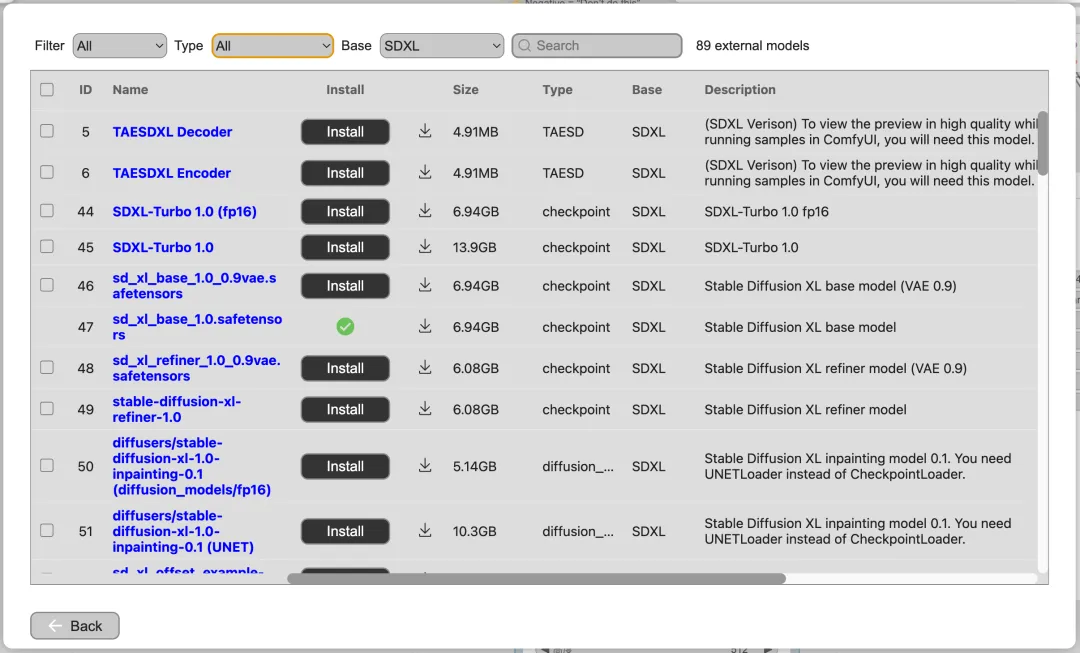This screenshot has height=653, width=1080.
Task: Click download icon for TAESDXL Decoder row
Action: point(425,131)
